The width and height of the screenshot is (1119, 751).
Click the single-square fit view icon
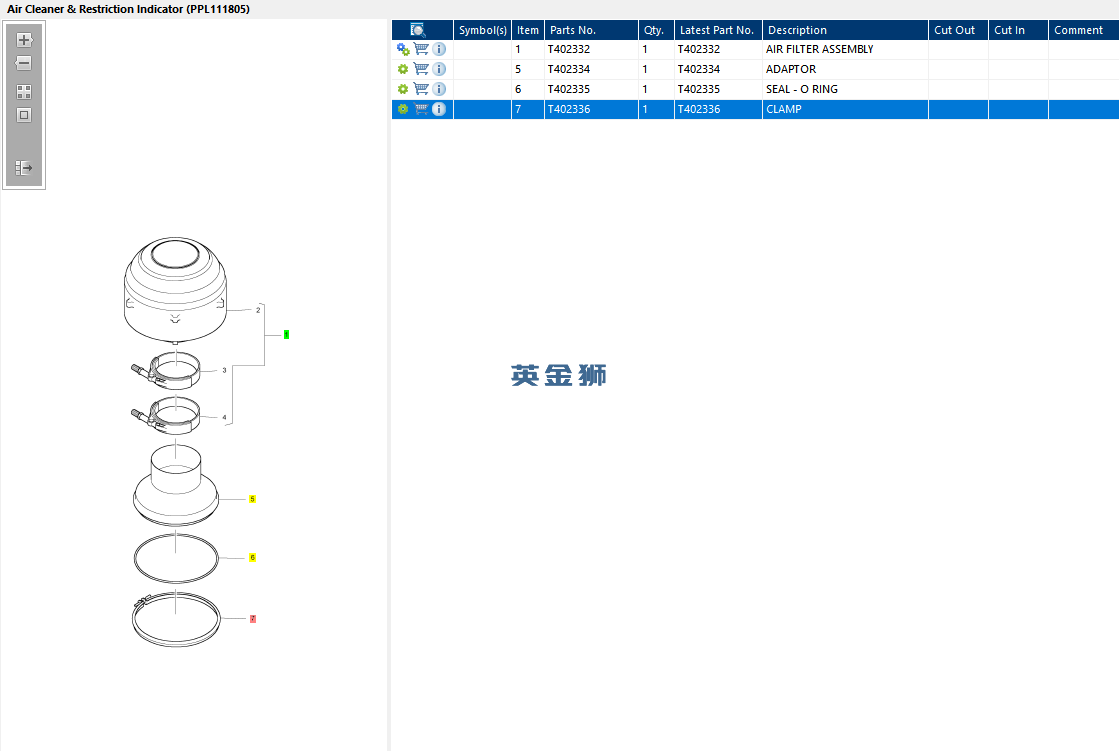coord(24,115)
